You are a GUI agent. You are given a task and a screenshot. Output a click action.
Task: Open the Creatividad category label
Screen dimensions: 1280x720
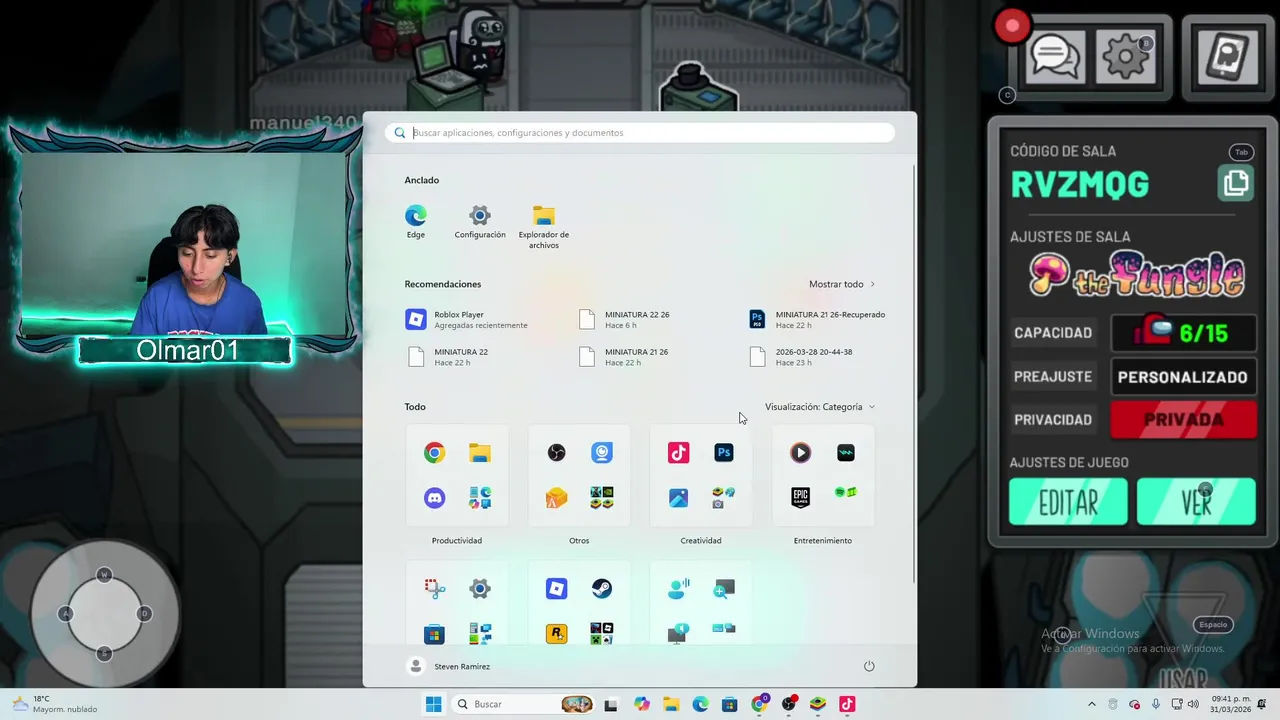click(701, 541)
